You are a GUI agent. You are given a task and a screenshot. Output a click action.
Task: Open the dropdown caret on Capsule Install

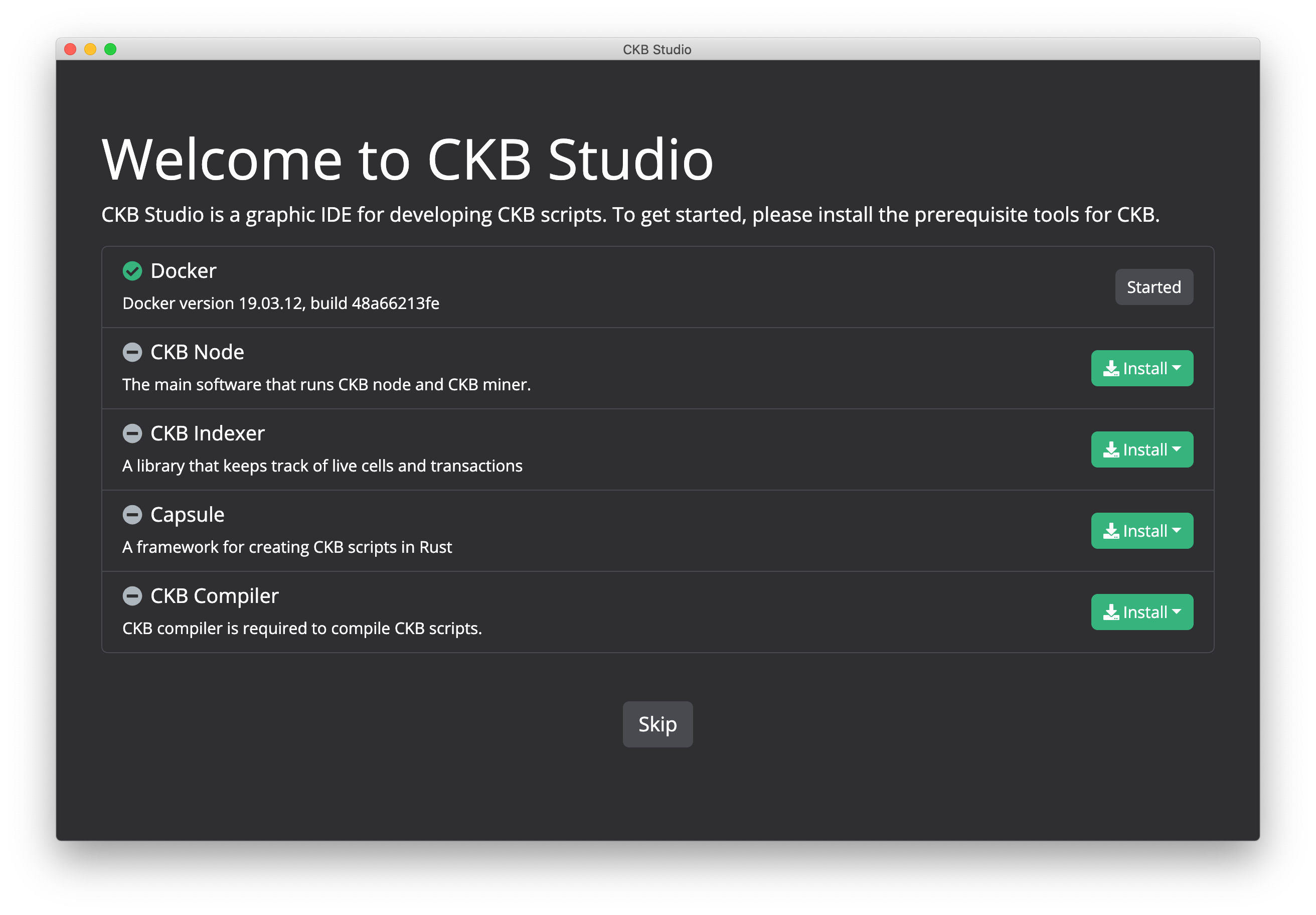click(1177, 531)
